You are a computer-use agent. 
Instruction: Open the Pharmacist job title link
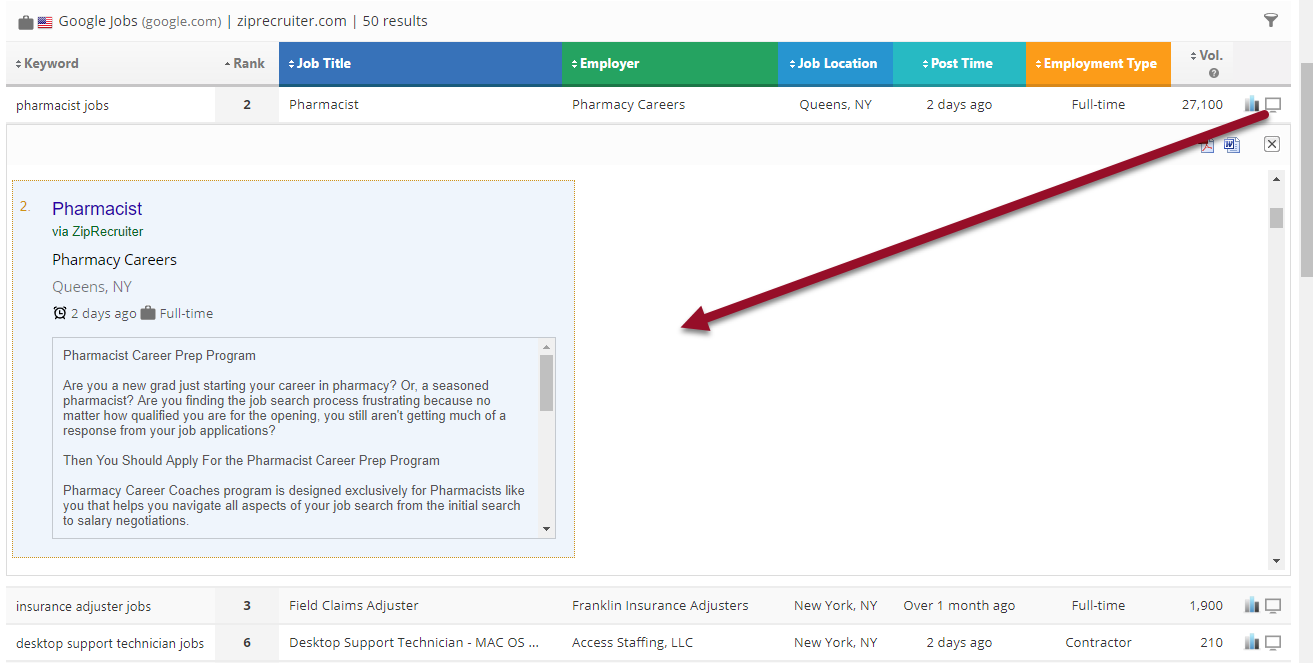point(97,208)
